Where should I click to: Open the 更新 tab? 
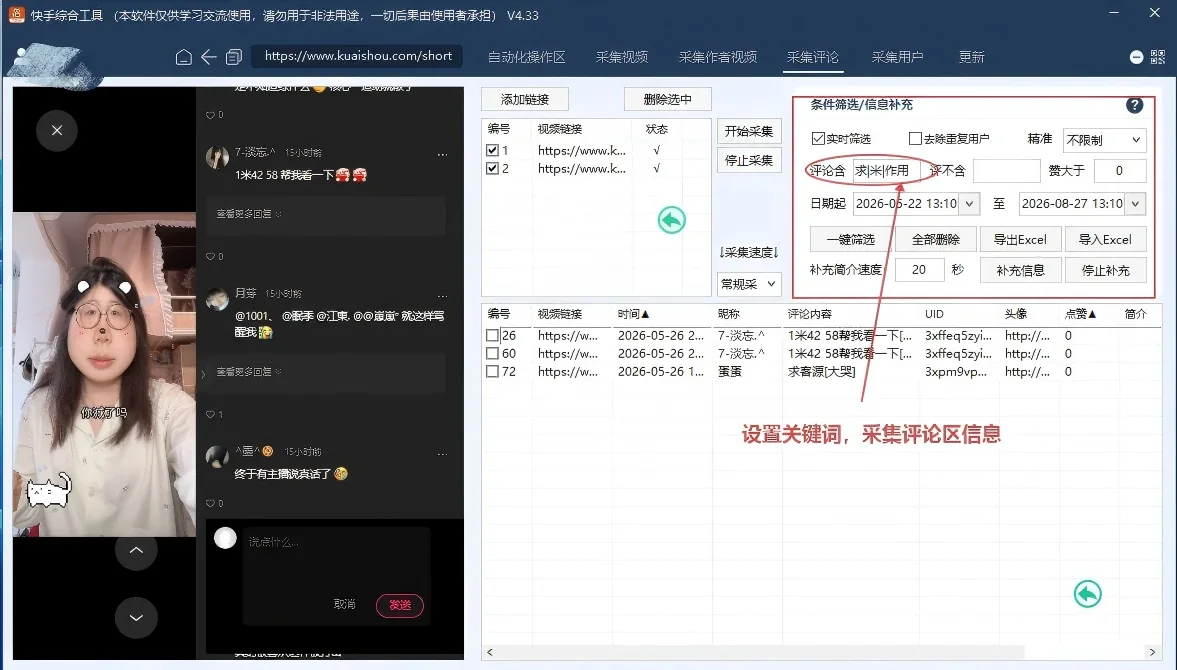971,57
